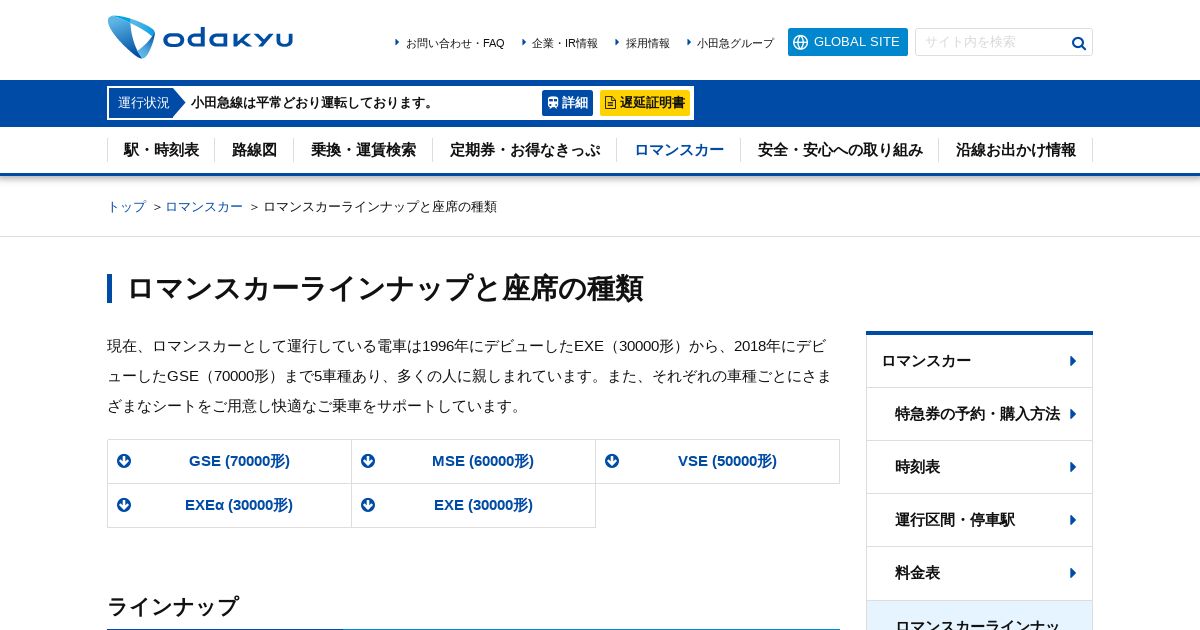Jump to VSE (50000形) section

click(x=717, y=461)
